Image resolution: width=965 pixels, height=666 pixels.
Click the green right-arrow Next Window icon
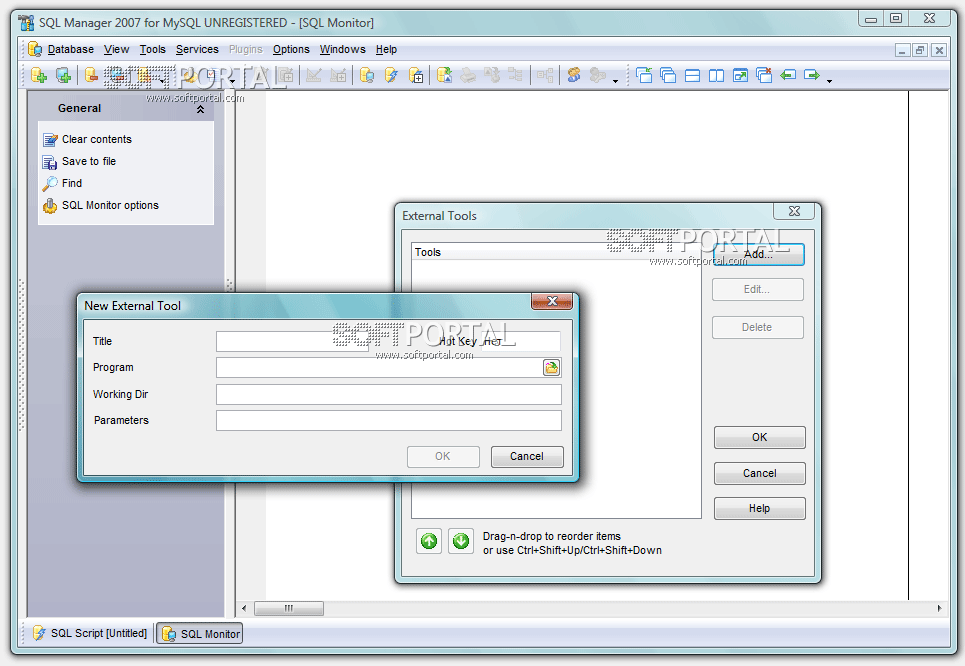[812, 75]
